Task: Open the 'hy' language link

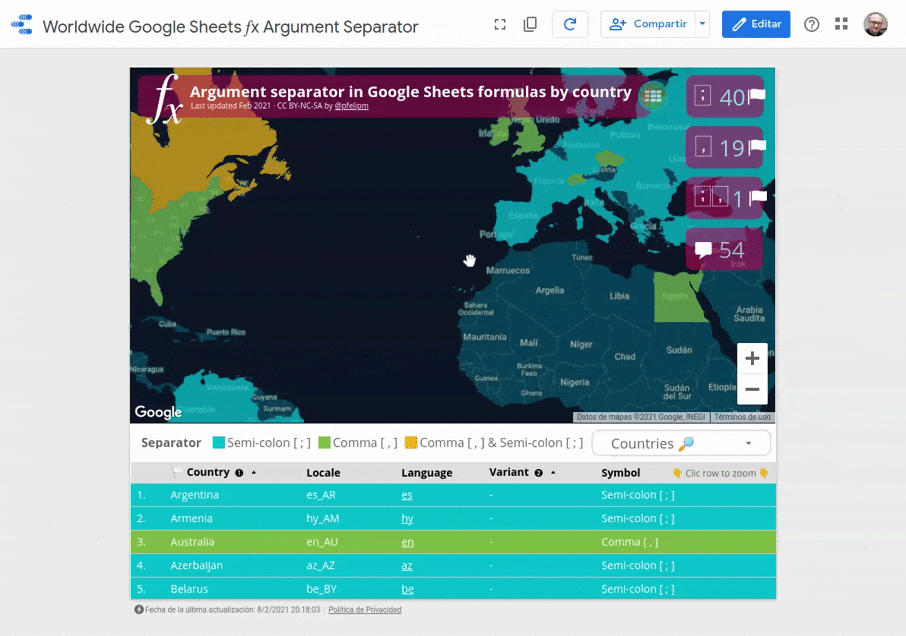Action: tap(407, 519)
